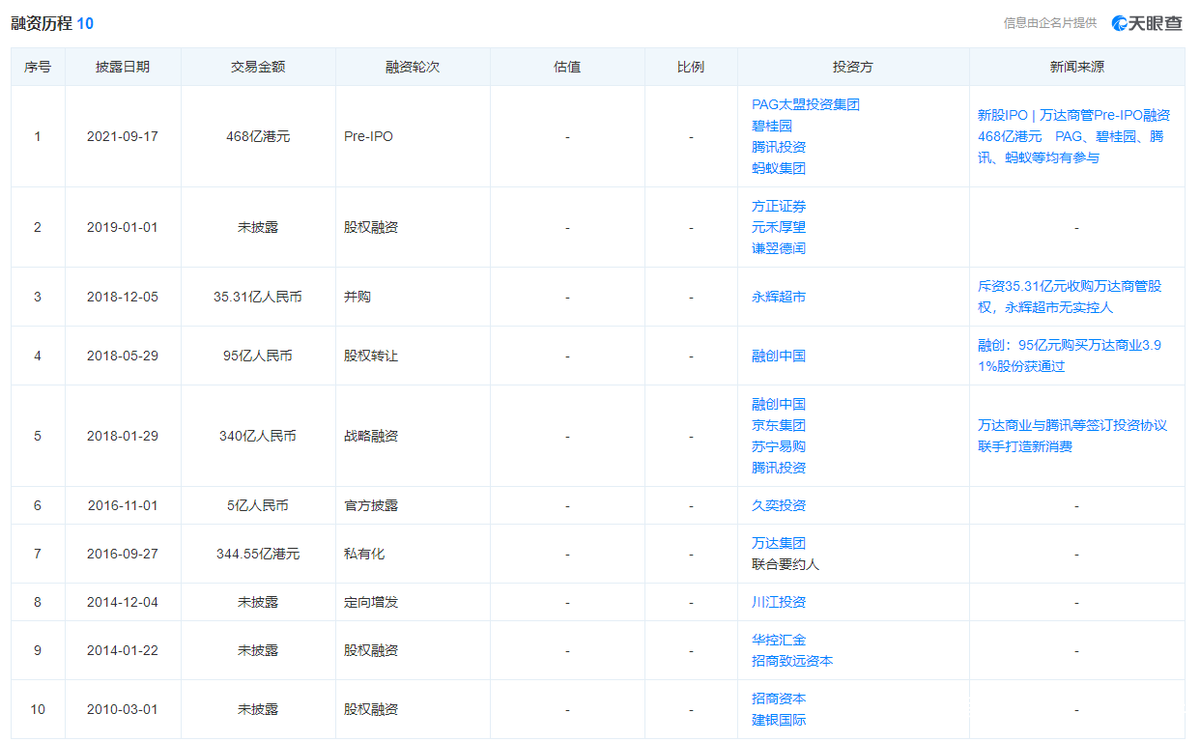Click the 估值 column header
1200x741 pixels.
[x=567, y=67]
